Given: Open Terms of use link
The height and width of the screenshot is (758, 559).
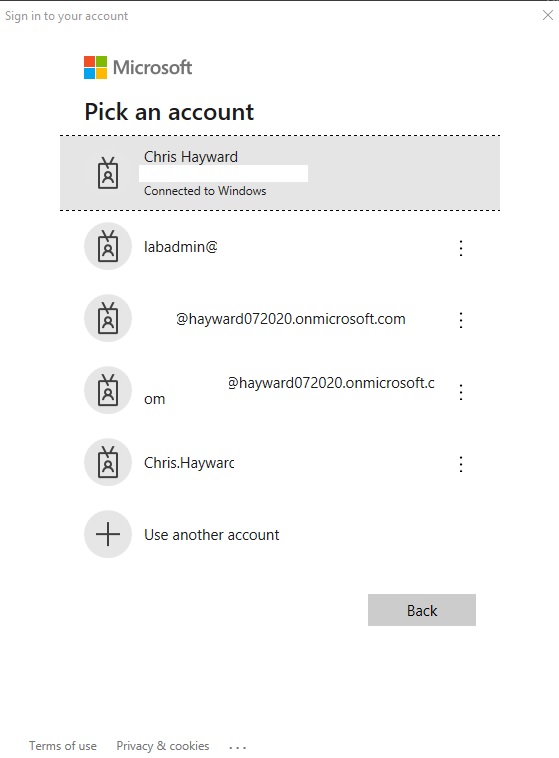Looking at the screenshot, I should pyautogui.click(x=63, y=746).
